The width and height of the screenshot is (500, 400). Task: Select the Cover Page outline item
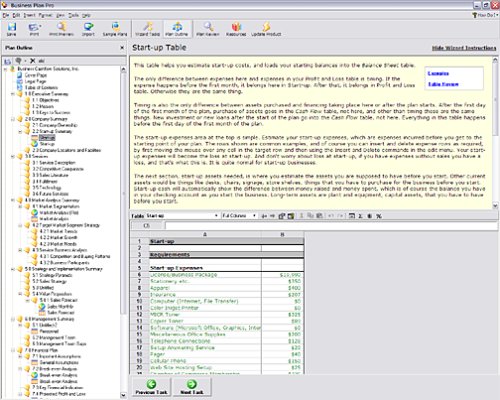coord(36,75)
